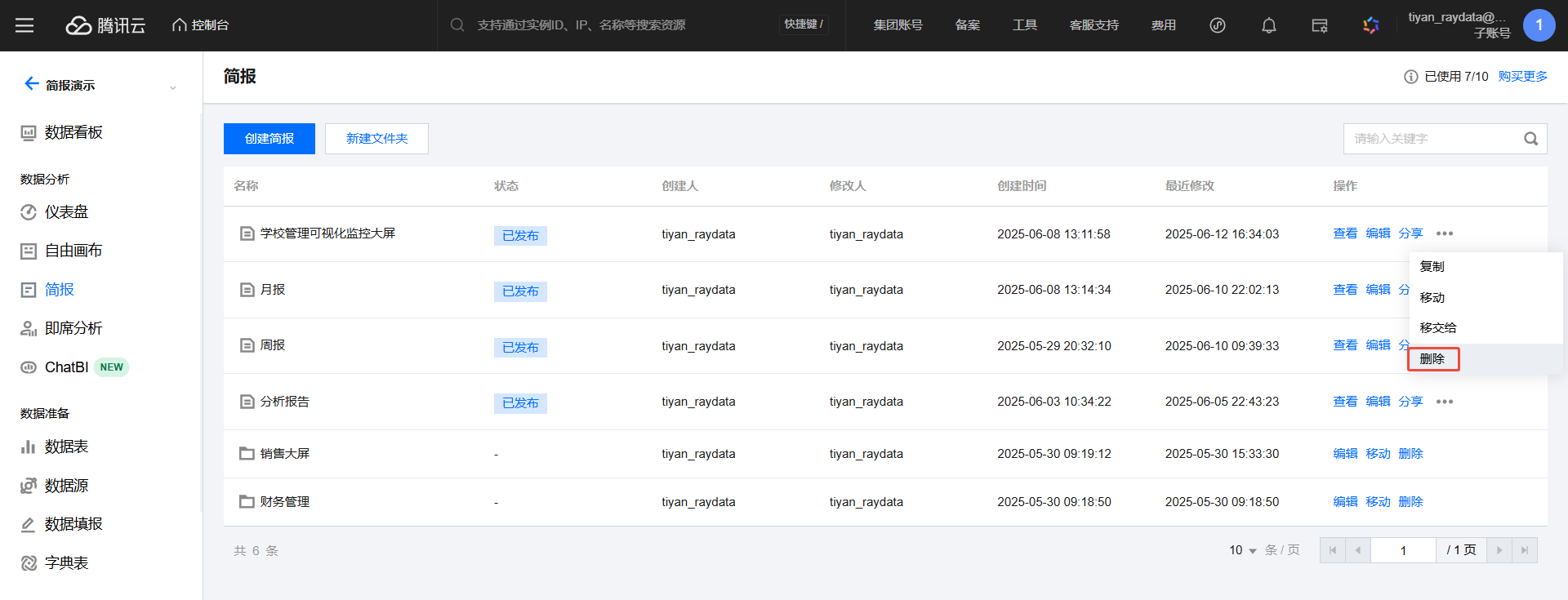Viewport: 1568px width, 600px height.
Task: Open the hamburger navigation menu
Action: [24, 25]
